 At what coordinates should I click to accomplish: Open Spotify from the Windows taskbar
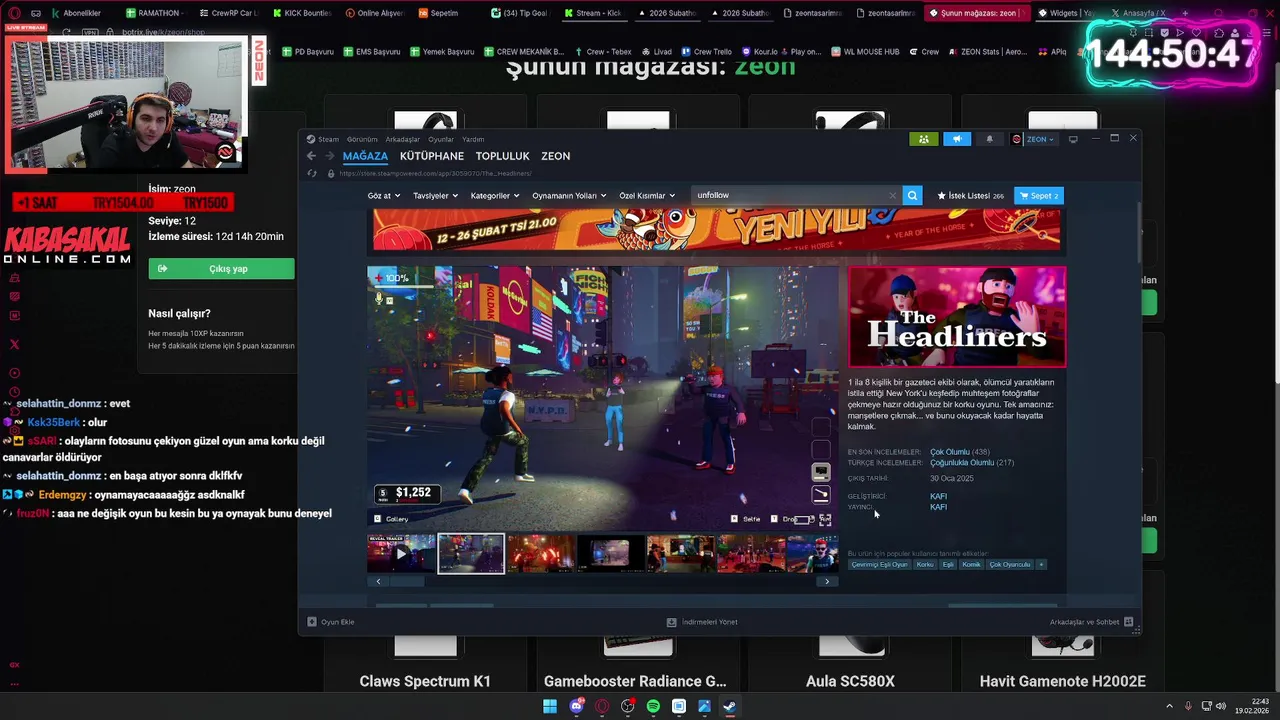(x=653, y=706)
